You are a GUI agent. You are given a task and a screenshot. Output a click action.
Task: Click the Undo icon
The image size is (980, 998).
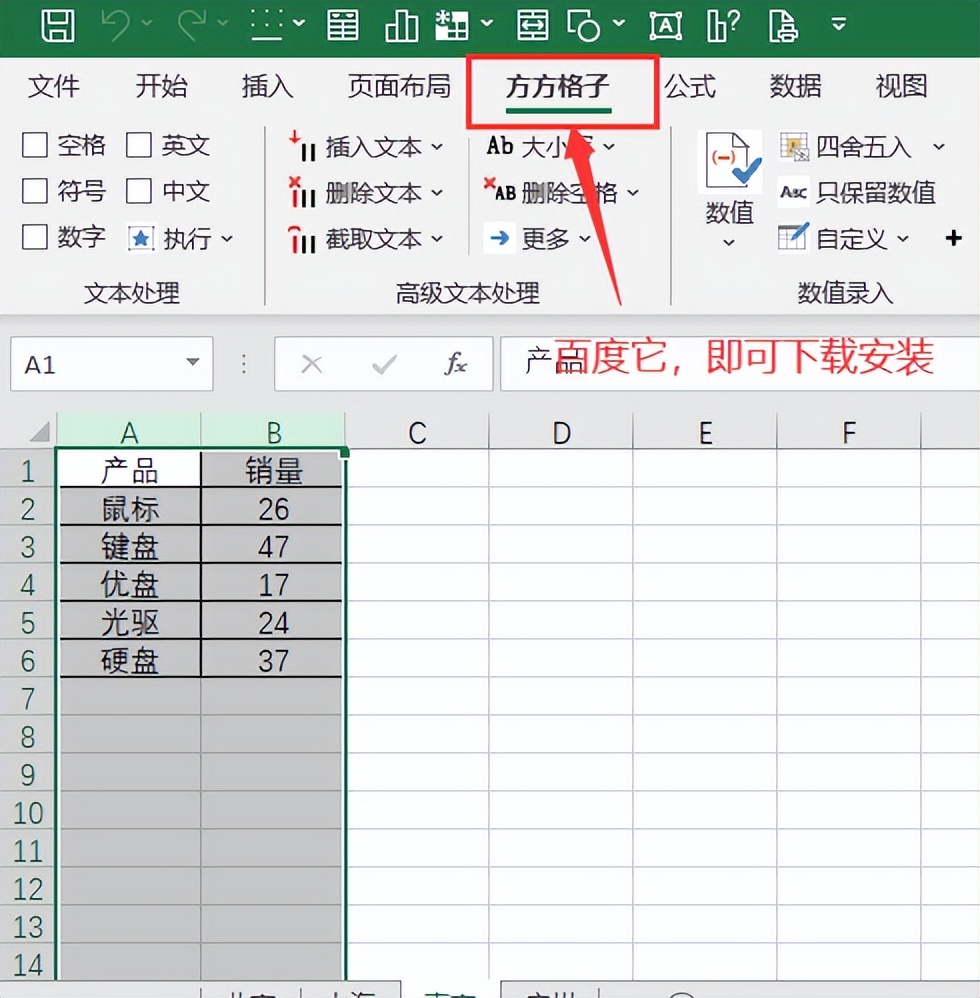pos(118,26)
